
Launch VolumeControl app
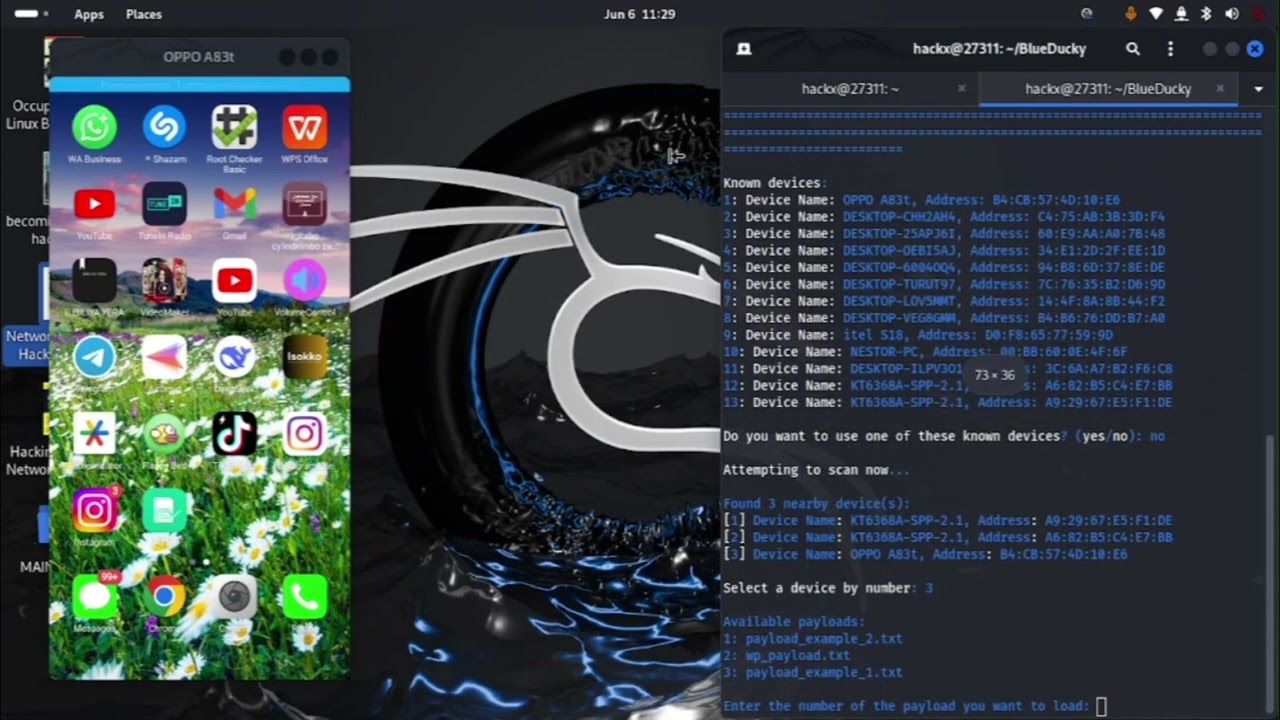[305, 282]
